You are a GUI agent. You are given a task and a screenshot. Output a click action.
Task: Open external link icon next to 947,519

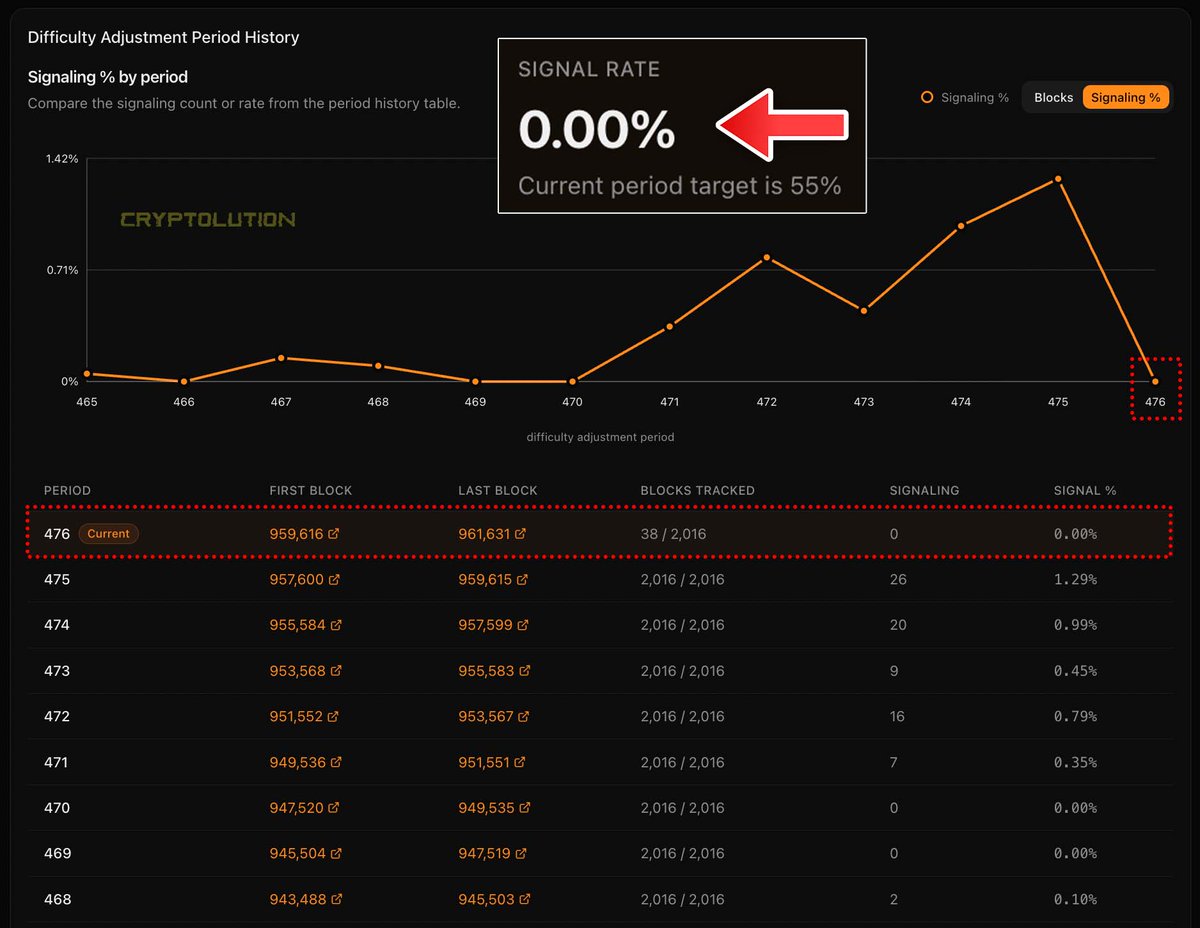pos(521,854)
